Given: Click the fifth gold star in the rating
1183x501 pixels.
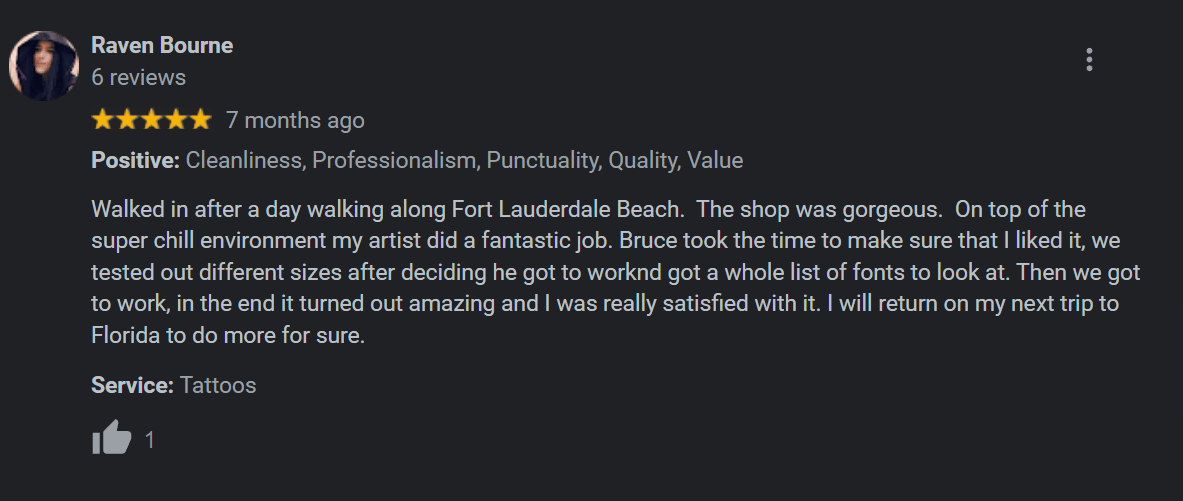Looking at the screenshot, I should point(200,121).
